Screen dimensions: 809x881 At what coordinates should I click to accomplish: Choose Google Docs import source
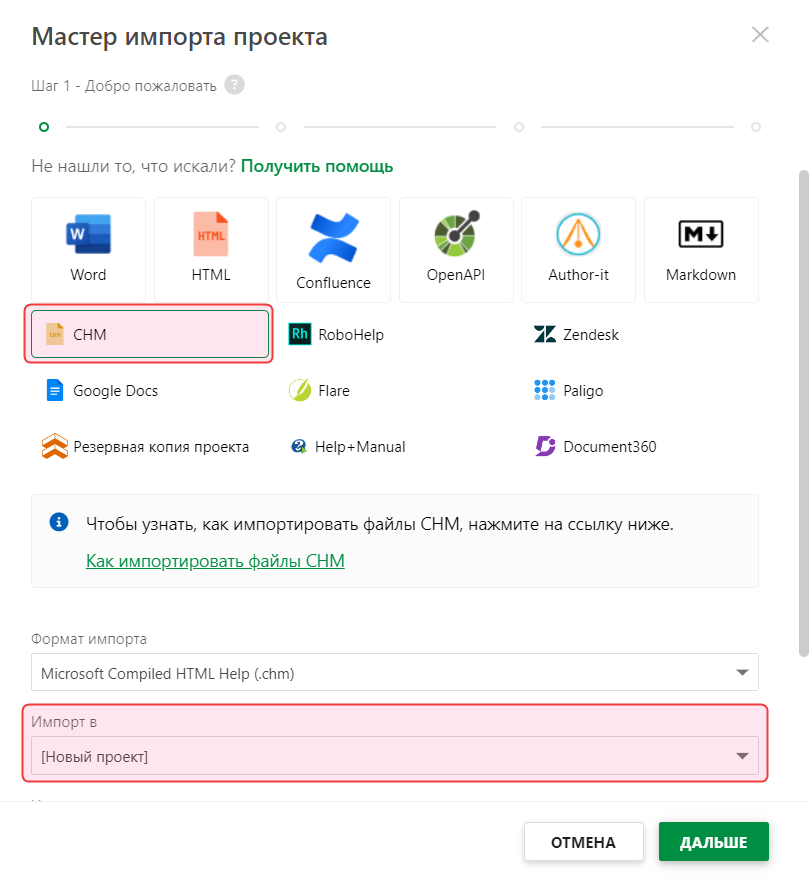point(114,391)
